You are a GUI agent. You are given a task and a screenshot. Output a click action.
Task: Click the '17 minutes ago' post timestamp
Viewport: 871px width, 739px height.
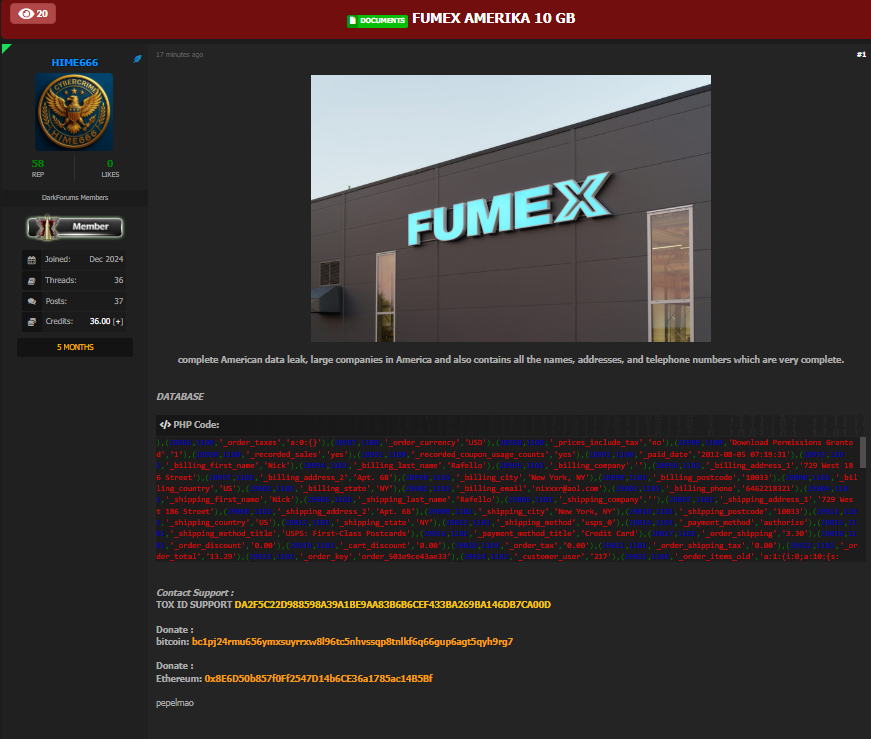tap(180, 54)
